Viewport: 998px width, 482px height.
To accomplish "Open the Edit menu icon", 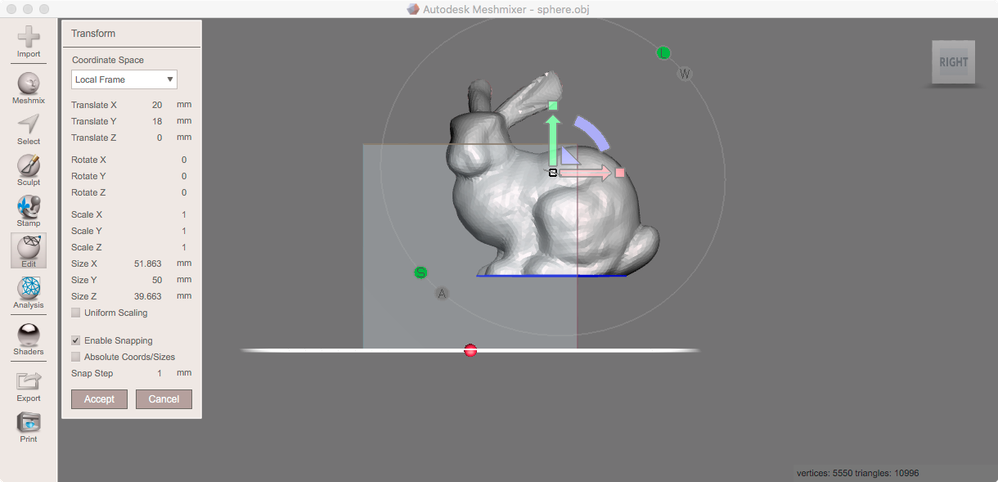I will click(29, 251).
